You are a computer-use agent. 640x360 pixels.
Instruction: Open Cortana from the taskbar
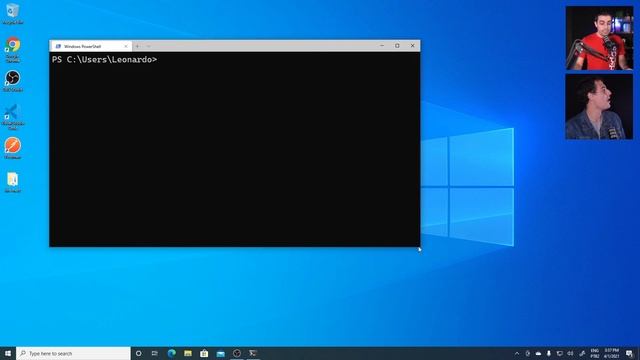pyautogui.click(x=138, y=353)
